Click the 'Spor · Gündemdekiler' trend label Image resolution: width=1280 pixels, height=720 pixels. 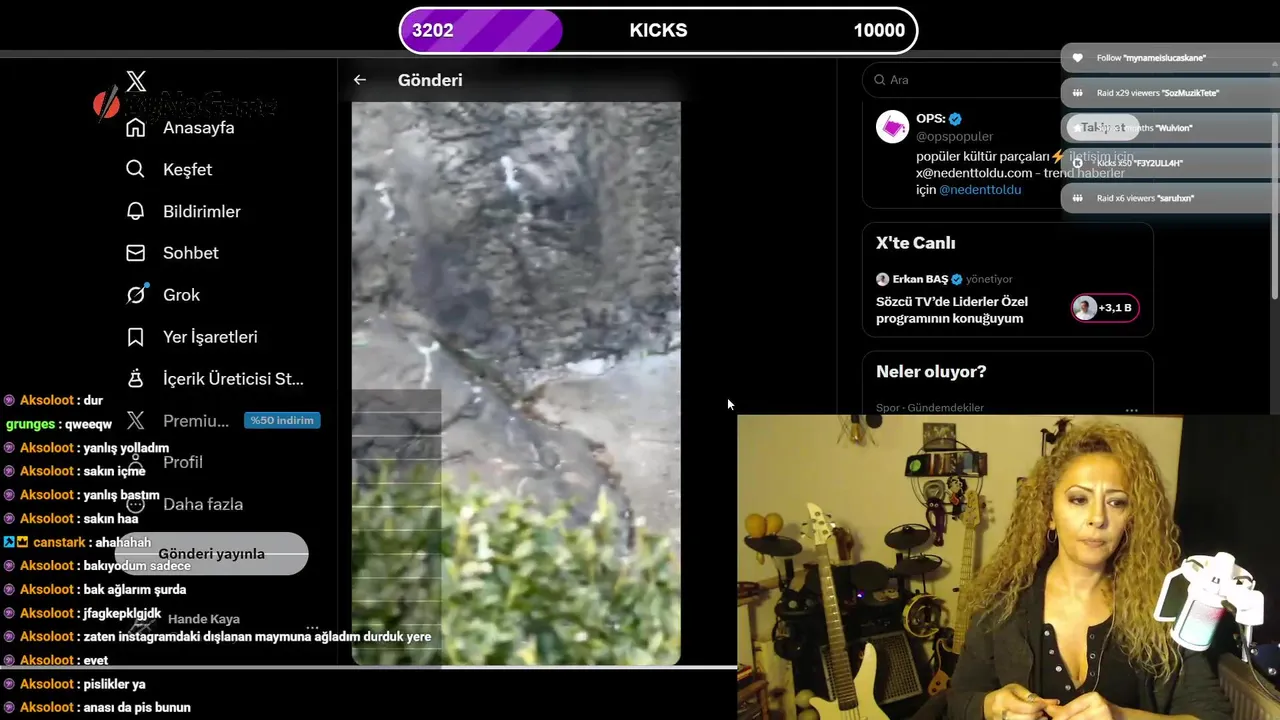pyautogui.click(x=930, y=408)
